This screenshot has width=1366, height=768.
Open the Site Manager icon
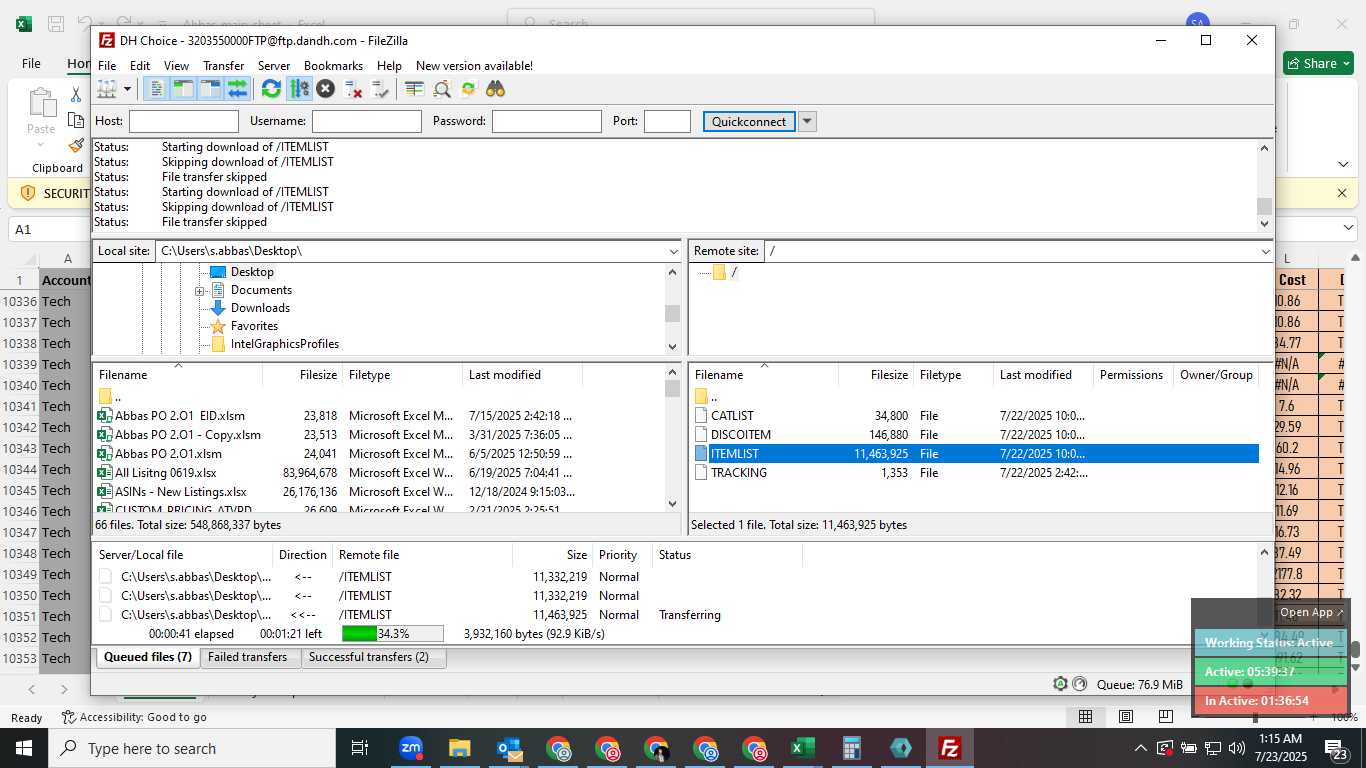click(106, 89)
